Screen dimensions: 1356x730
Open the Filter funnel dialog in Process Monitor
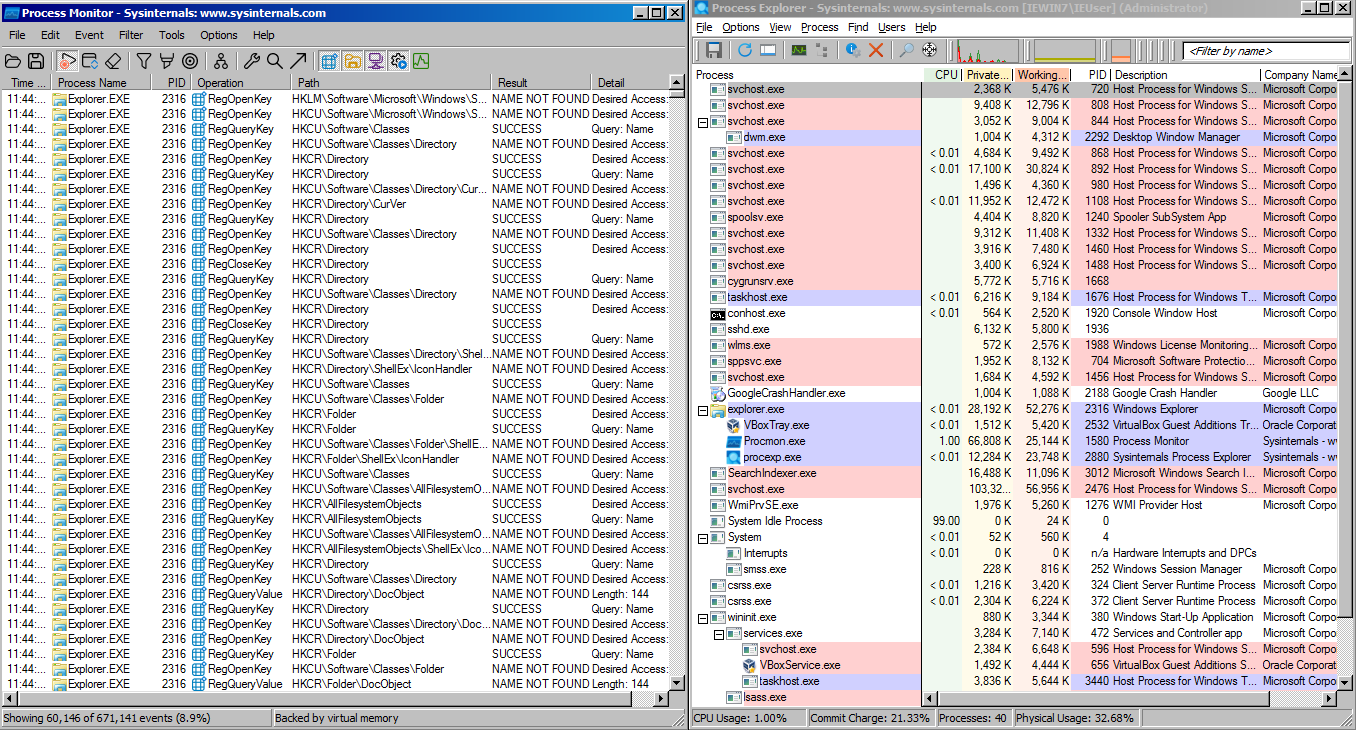pos(144,61)
